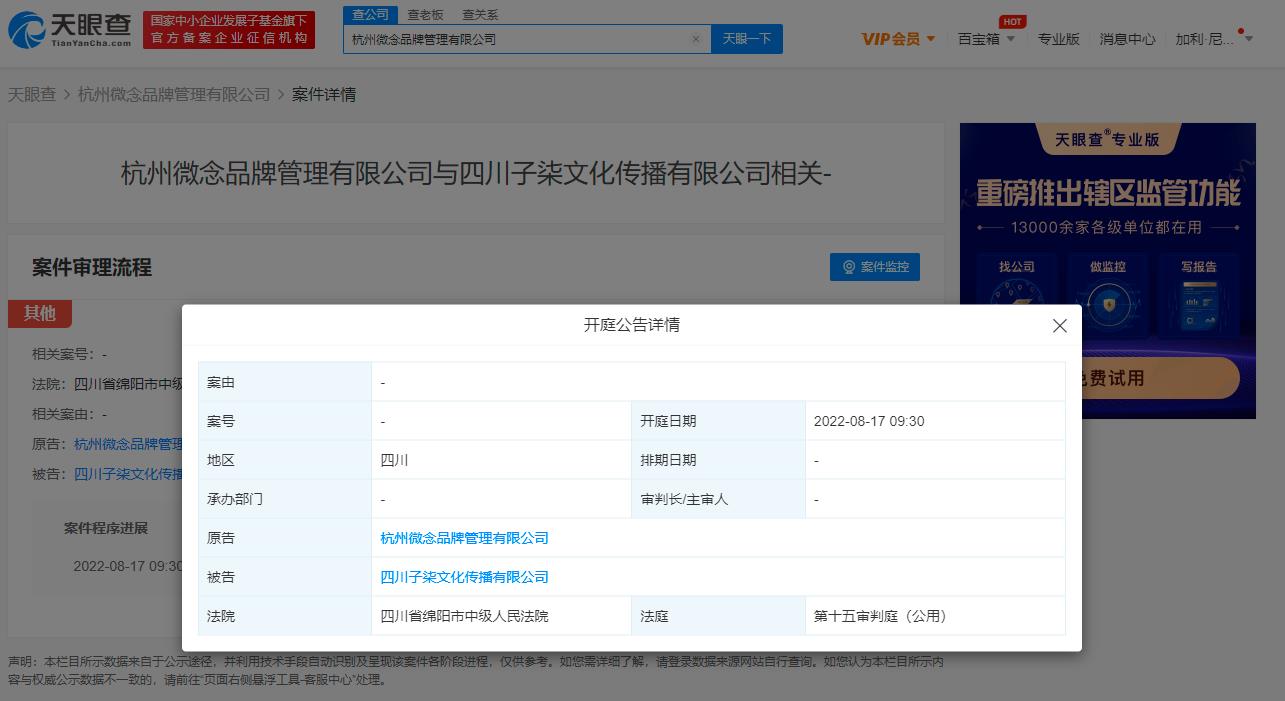Image resolution: width=1285 pixels, height=701 pixels.
Task: Click the 天眼一下 search button
Action: click(747, 39)
